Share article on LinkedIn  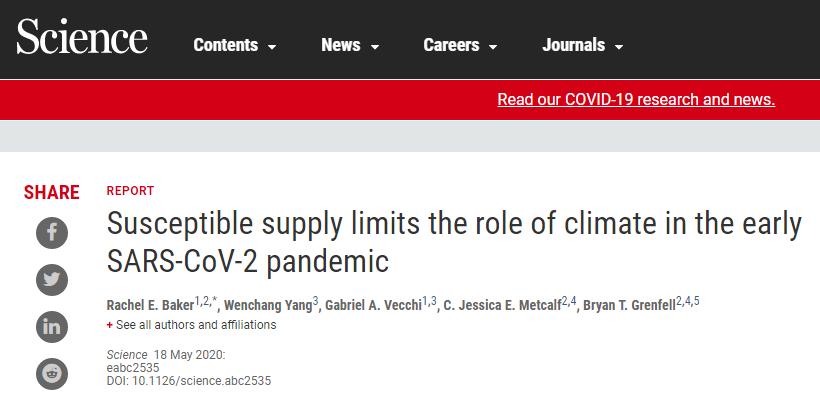click(x=52, y=327)
